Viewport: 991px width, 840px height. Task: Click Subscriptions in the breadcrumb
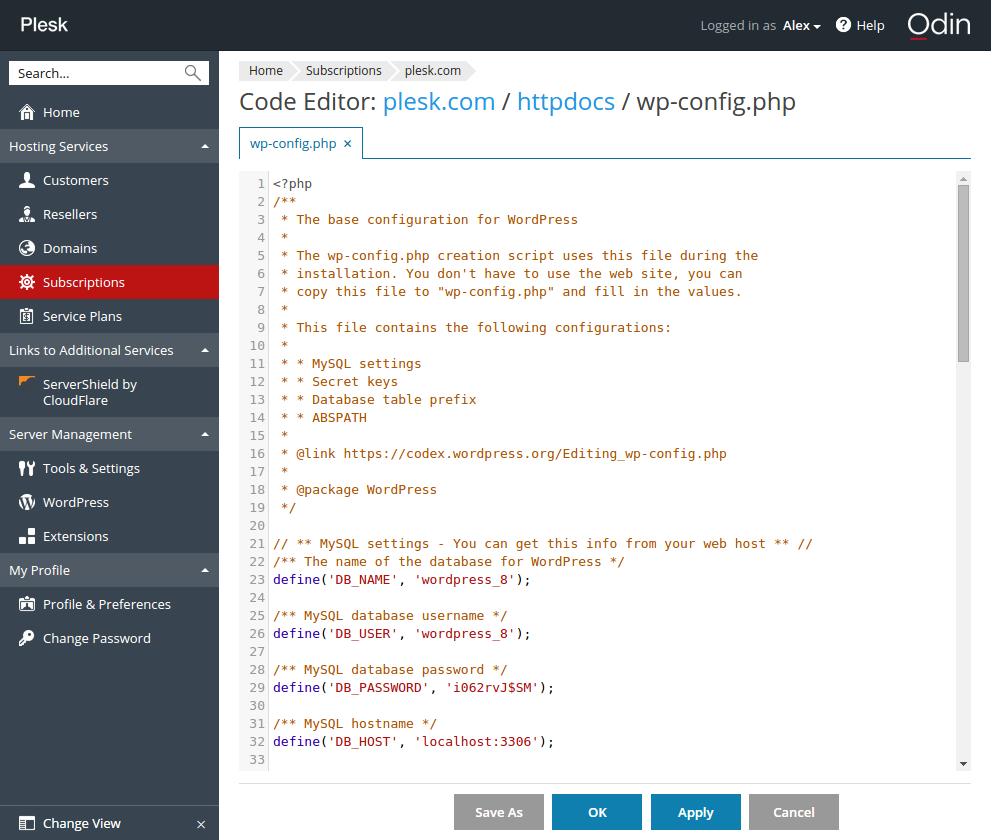click(x=343, y=71)
